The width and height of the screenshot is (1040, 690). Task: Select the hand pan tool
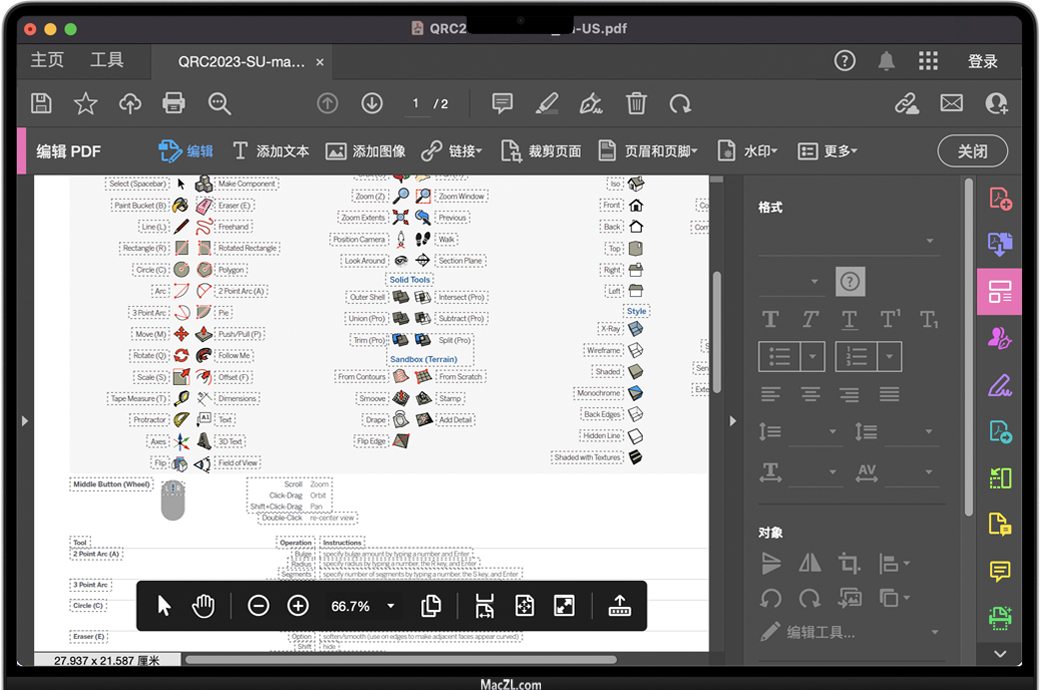[x=204, y=606]
